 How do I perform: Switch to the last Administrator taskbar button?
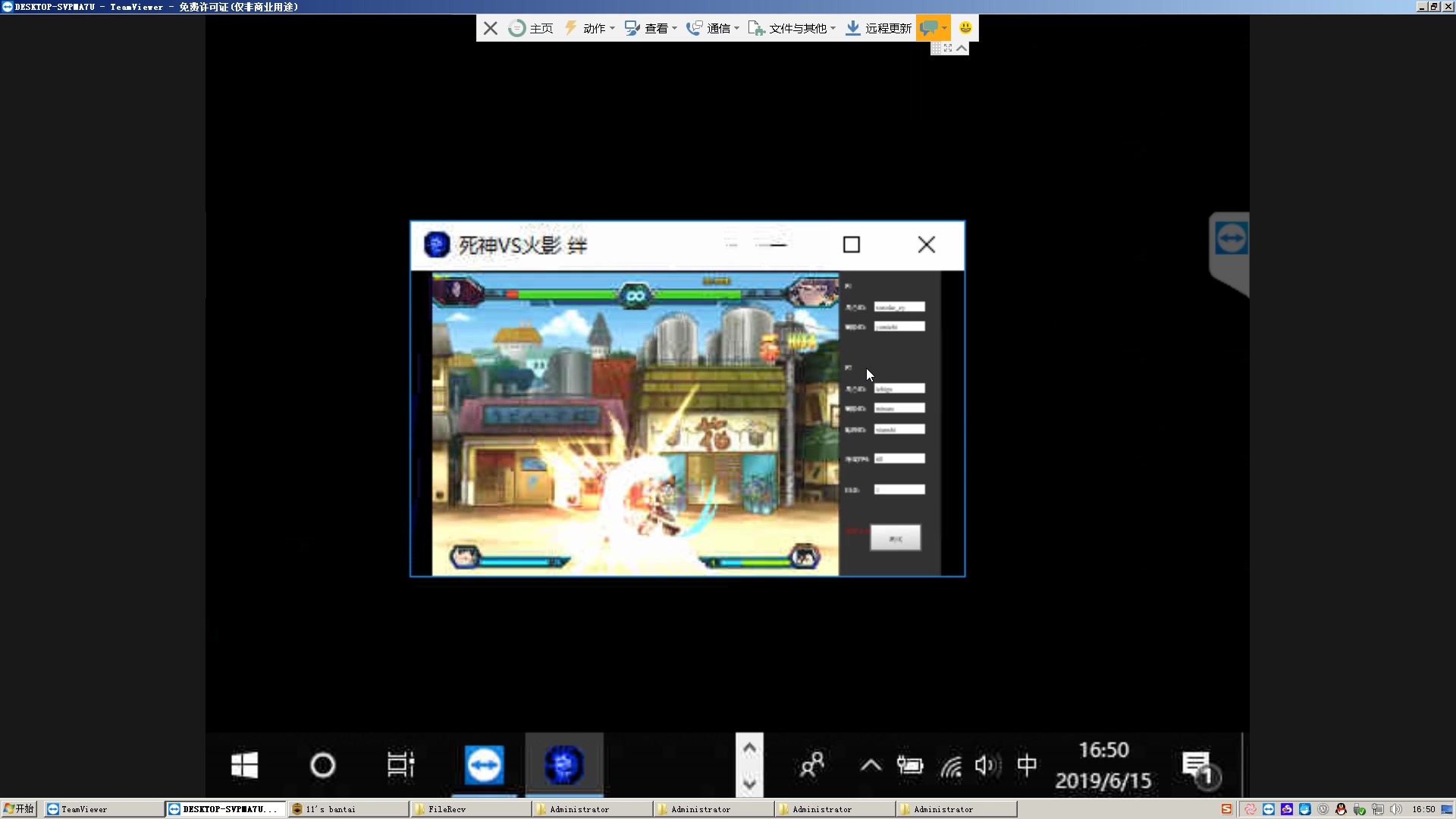click(x=955, y=809)
